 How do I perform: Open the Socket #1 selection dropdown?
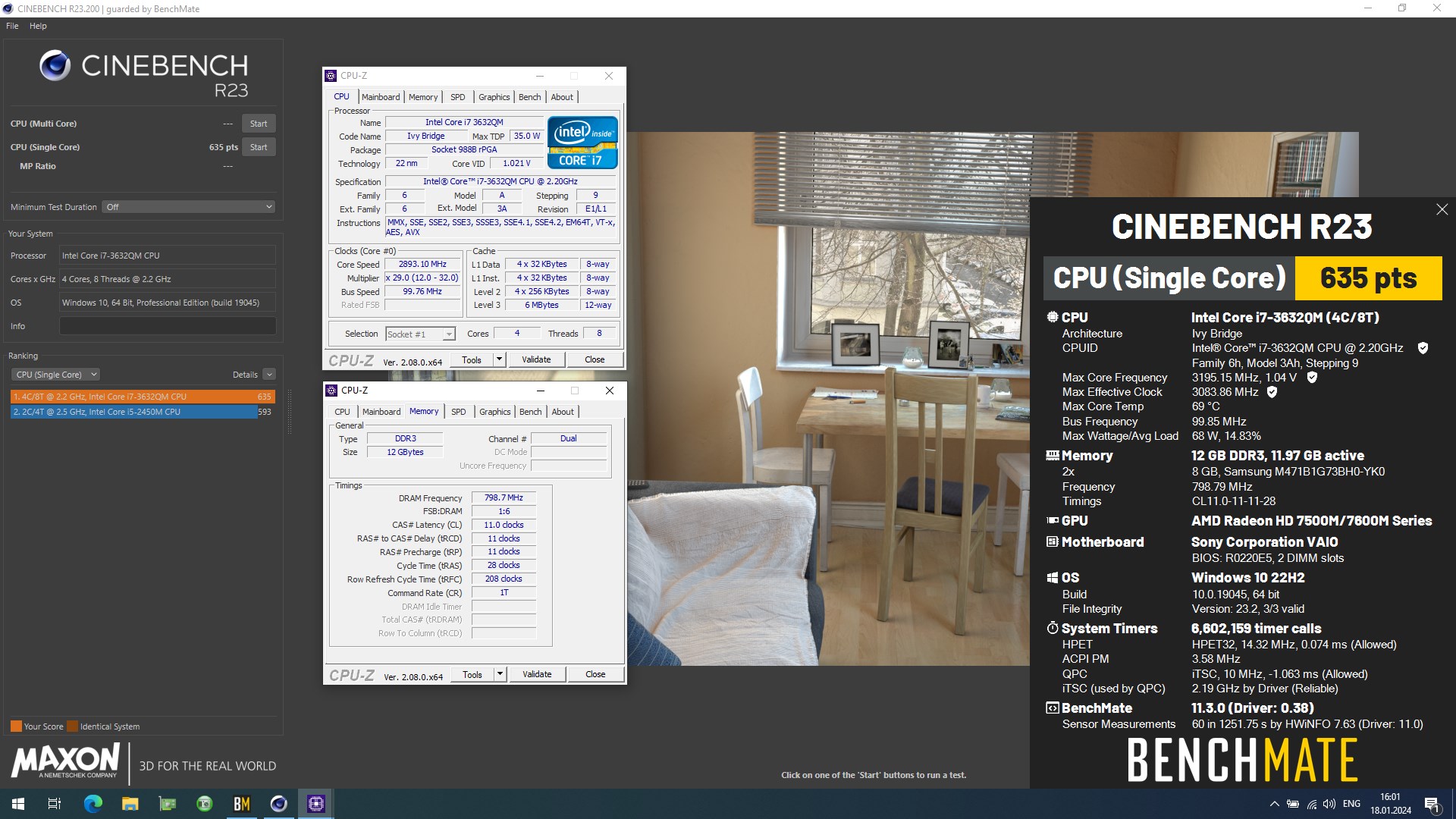[420, 334]
